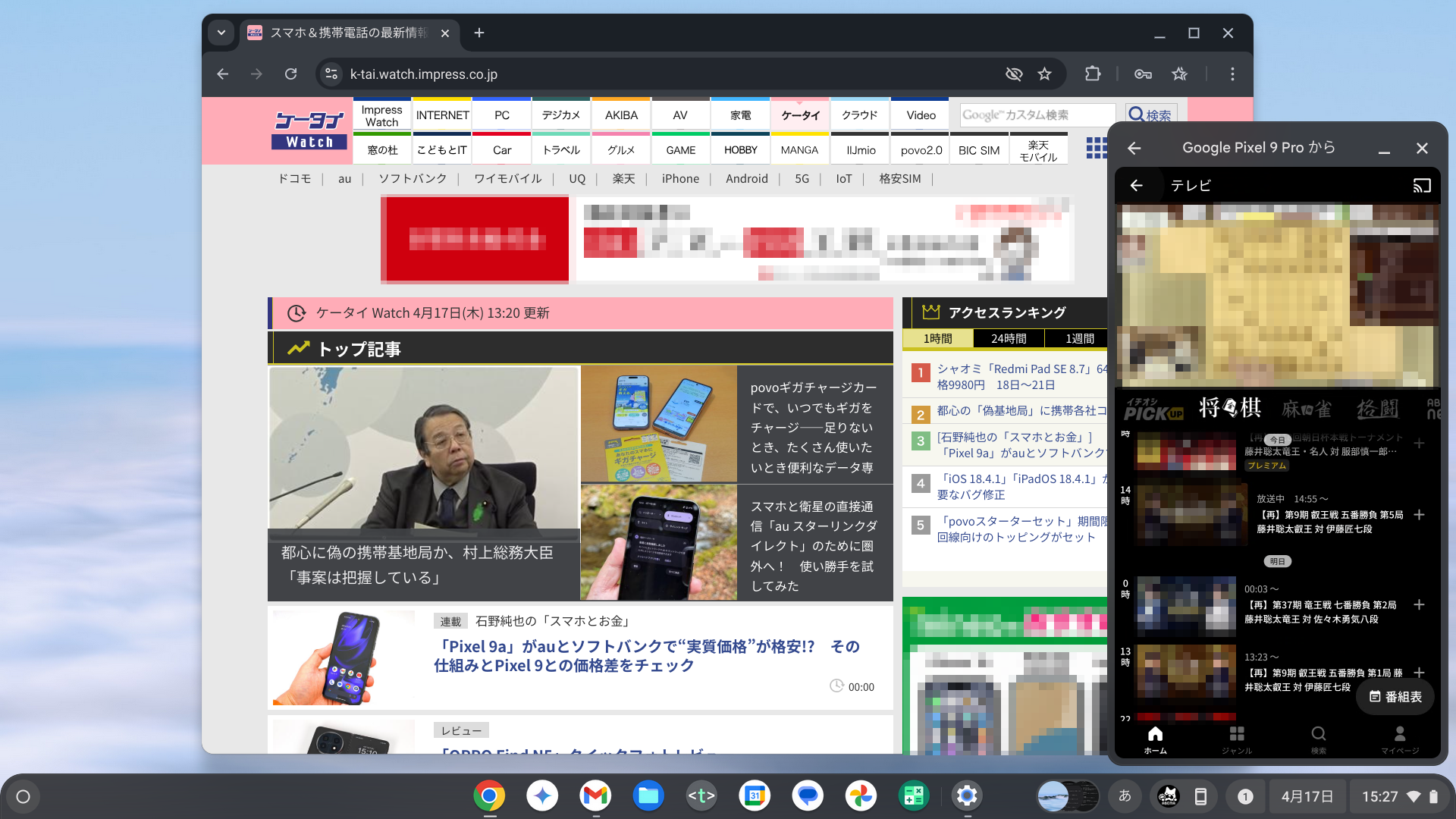Image resolution: width=1456 pixels, height=819 pixels.
Task: Close the スマホ&携帯電話 tab
Action: pos(445,33)
